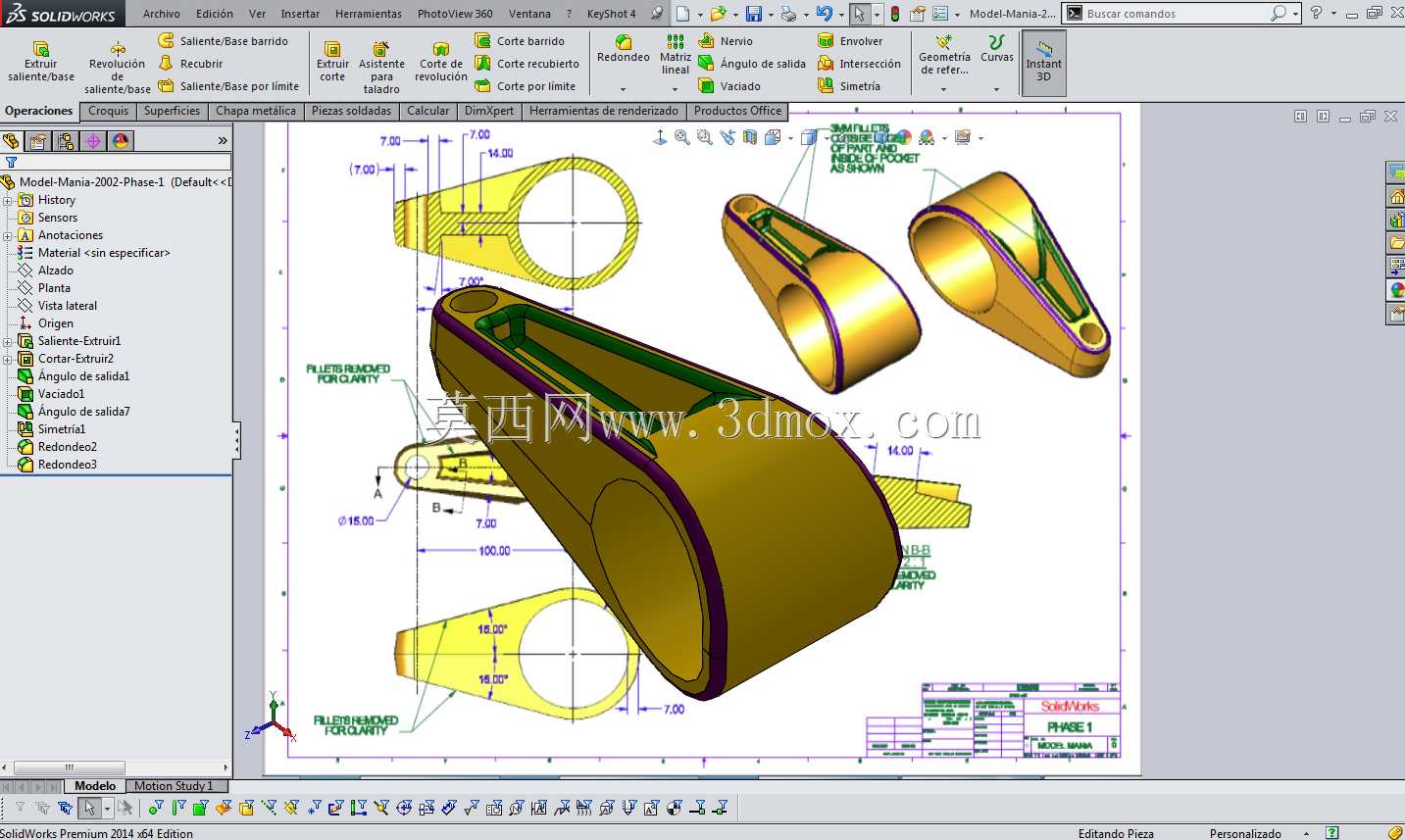Toggle the Section view icon

tap(750, 138)
